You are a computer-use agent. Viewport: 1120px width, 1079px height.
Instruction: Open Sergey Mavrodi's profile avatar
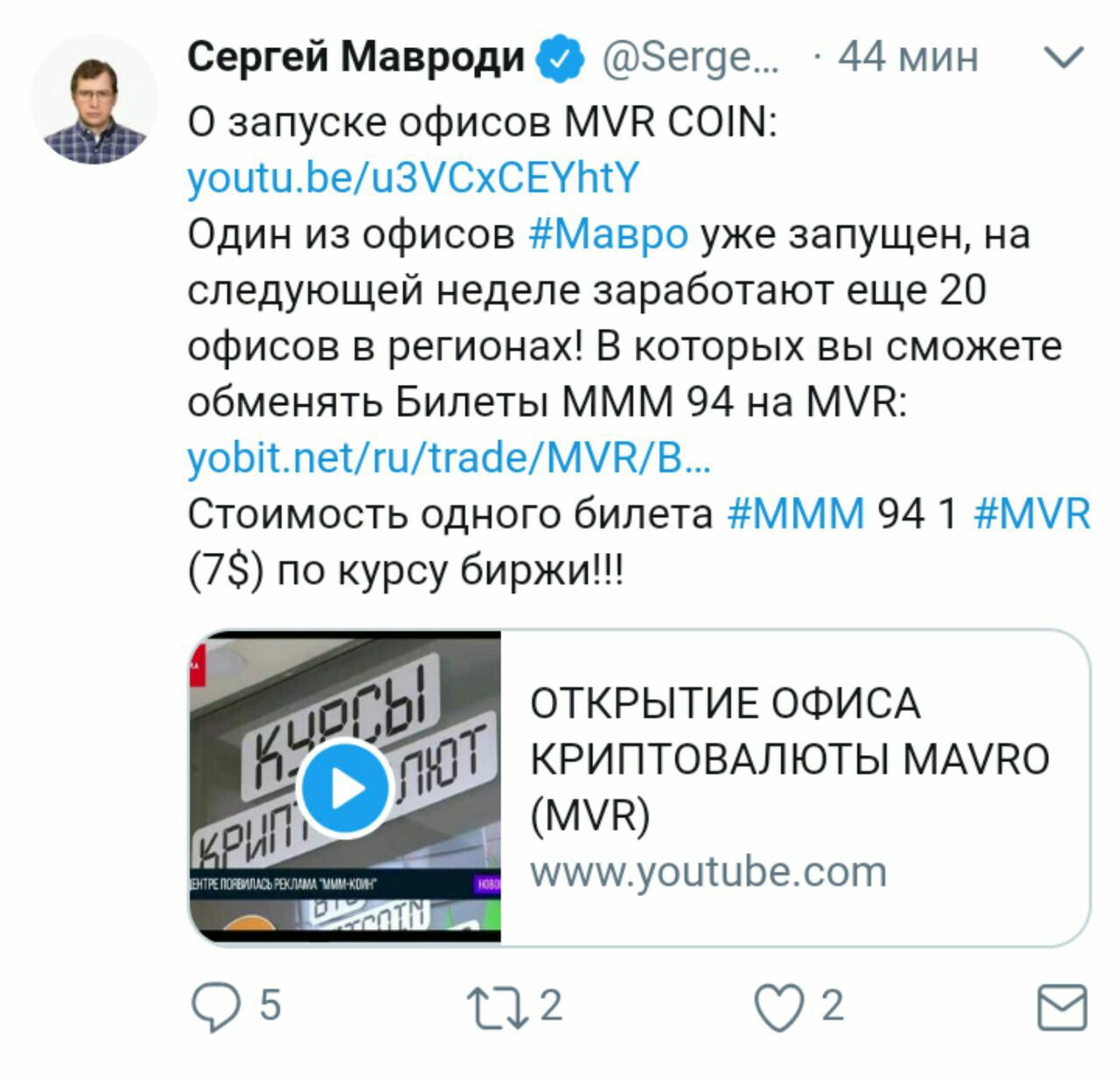tap(95, 99)
